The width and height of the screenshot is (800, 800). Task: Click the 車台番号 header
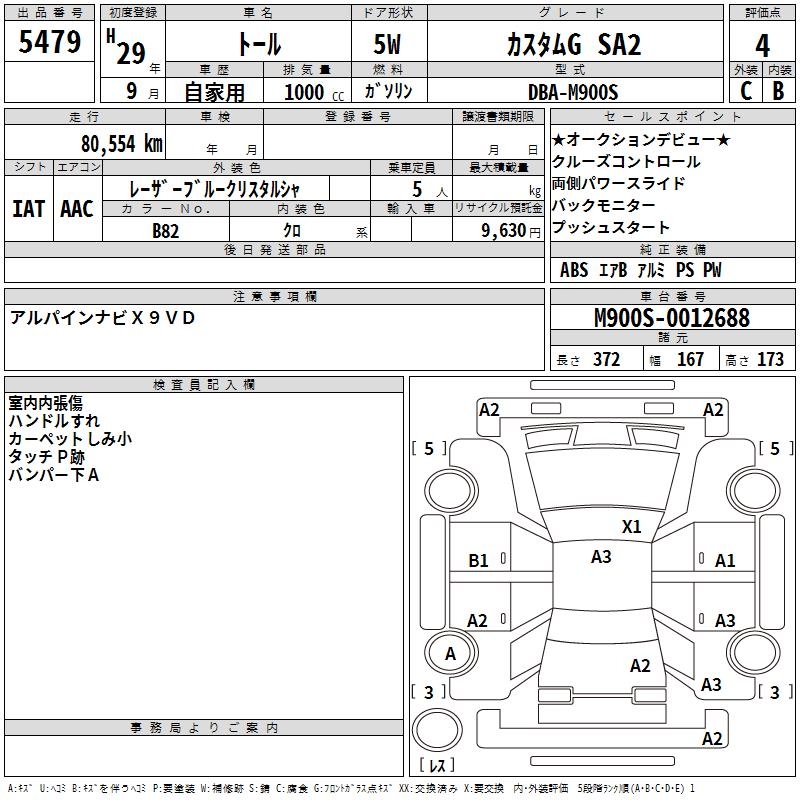[672, 296]
